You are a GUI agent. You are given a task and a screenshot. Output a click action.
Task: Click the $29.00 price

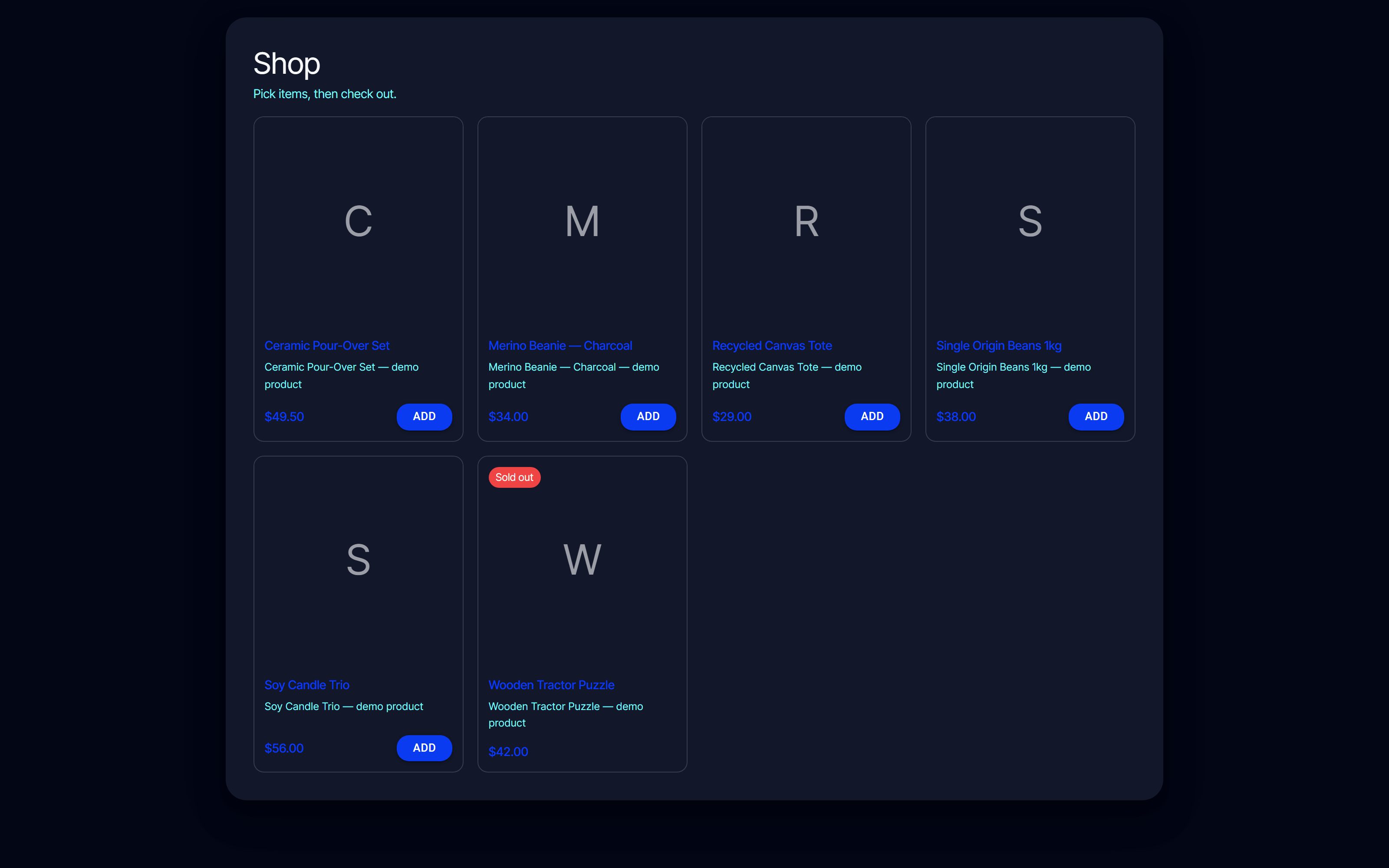pos(732,417)
